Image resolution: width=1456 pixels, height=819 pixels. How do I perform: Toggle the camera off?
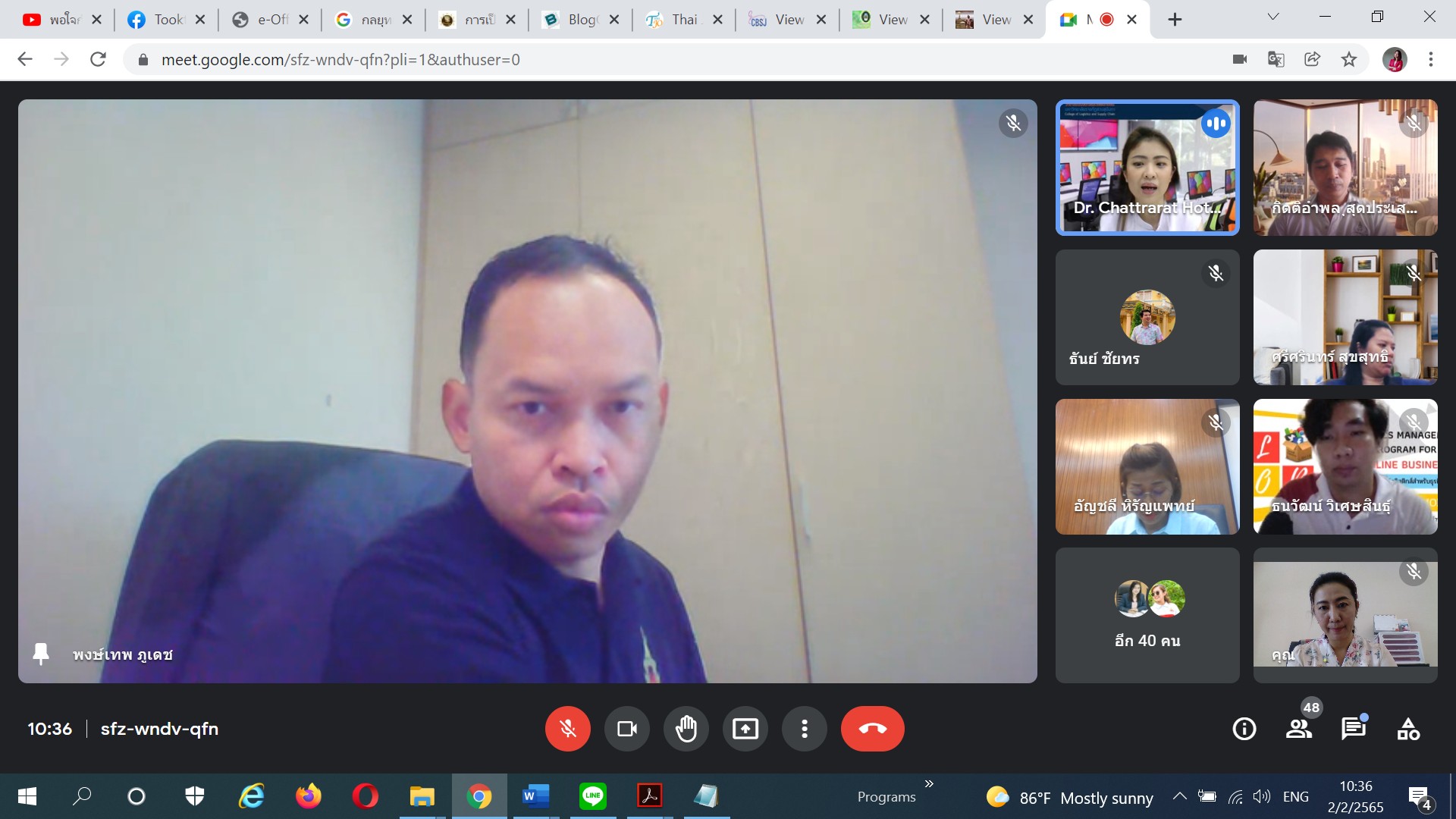pos(626,729)
